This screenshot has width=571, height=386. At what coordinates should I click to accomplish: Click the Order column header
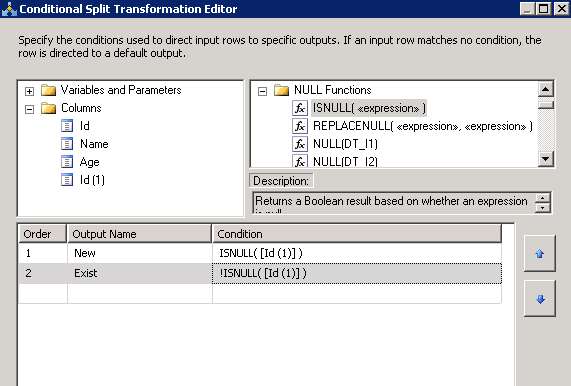click(x=43, y=234)
